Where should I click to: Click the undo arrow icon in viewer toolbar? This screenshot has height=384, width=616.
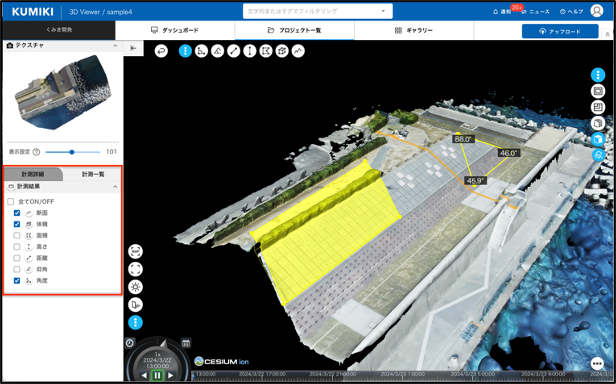[161, 51]
